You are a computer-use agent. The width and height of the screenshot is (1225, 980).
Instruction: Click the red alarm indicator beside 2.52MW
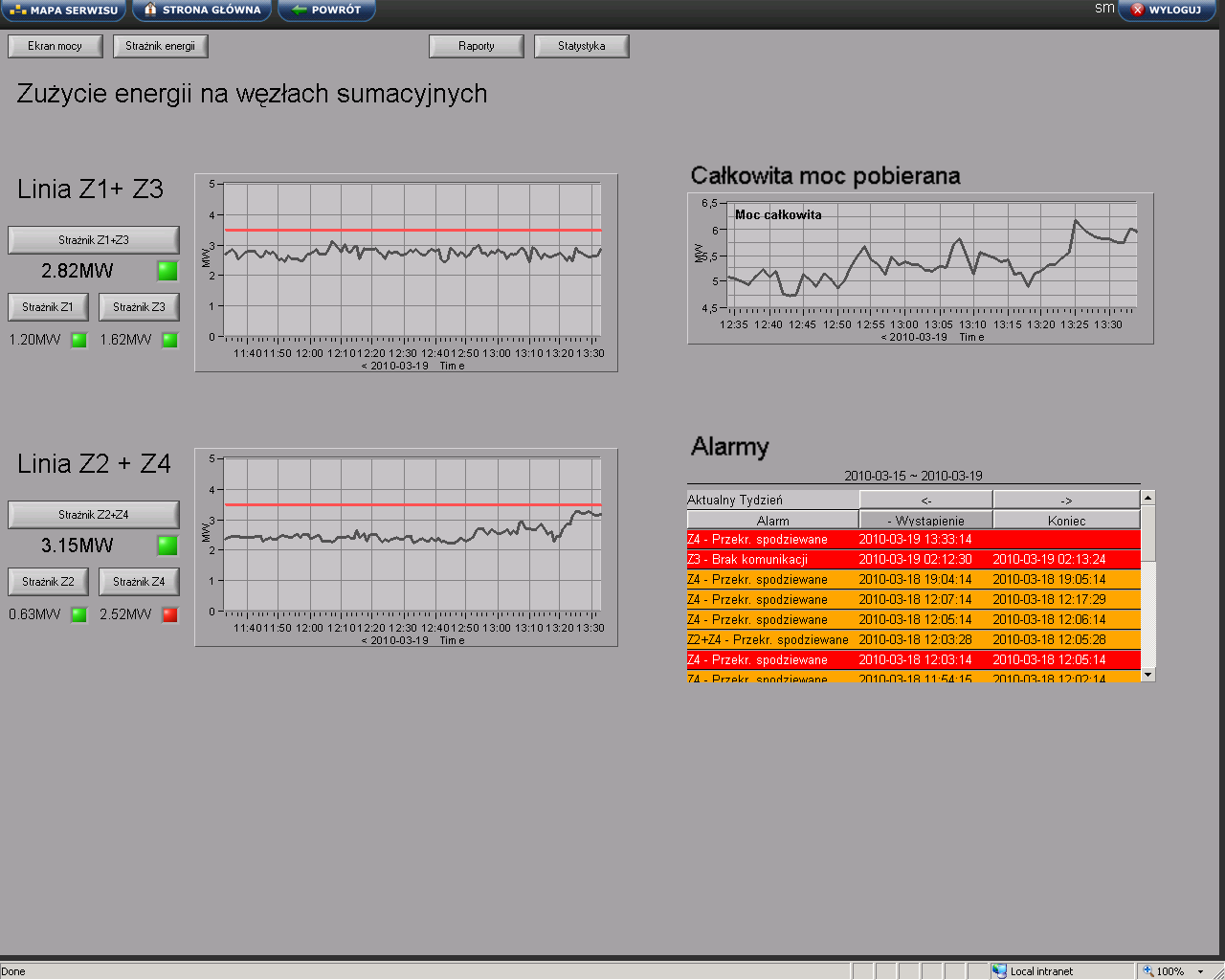pos(170,614)
